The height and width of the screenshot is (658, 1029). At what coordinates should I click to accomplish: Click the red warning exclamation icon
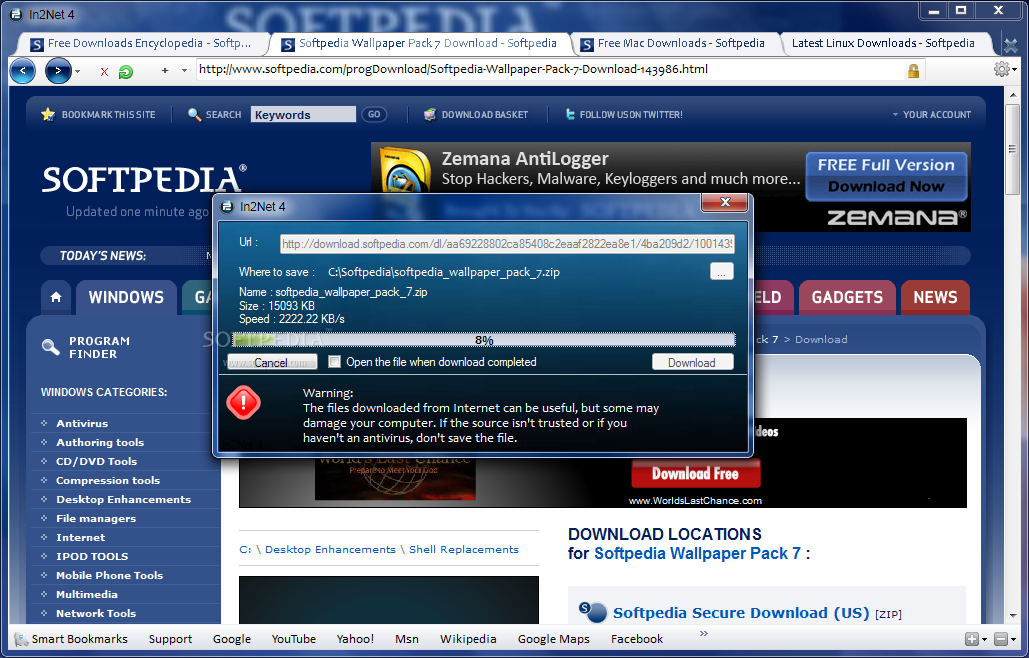pyautogui.click(x=243, y=402)
